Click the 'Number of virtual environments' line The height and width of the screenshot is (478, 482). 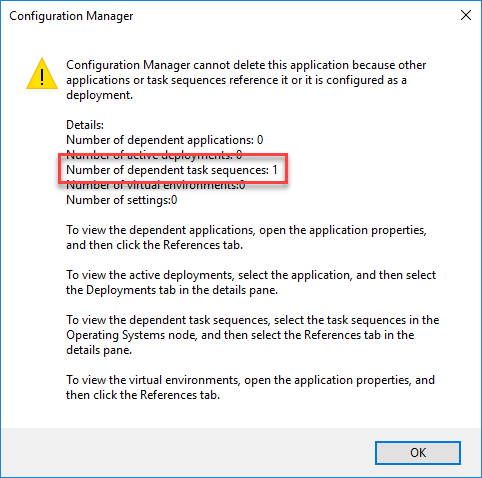[x=155, y=185]
